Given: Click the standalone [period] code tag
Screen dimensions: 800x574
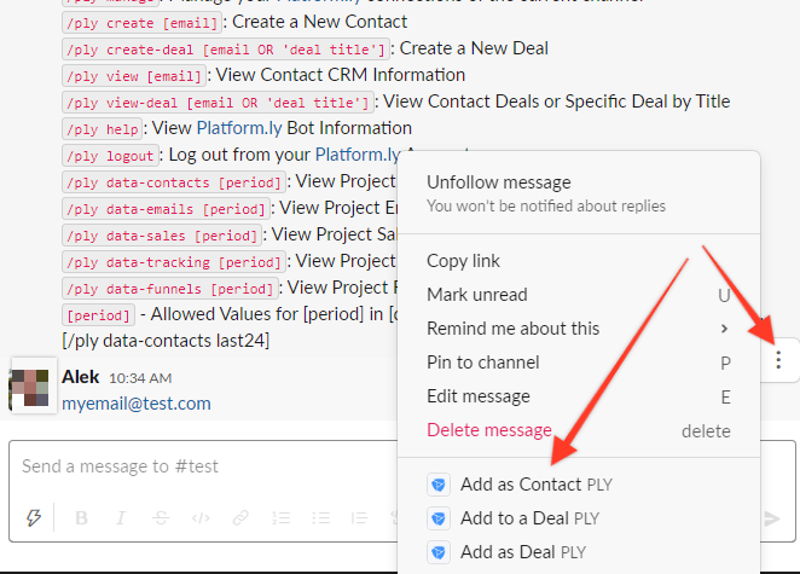Looking at the screenshot, I should [x=98, y=315].
